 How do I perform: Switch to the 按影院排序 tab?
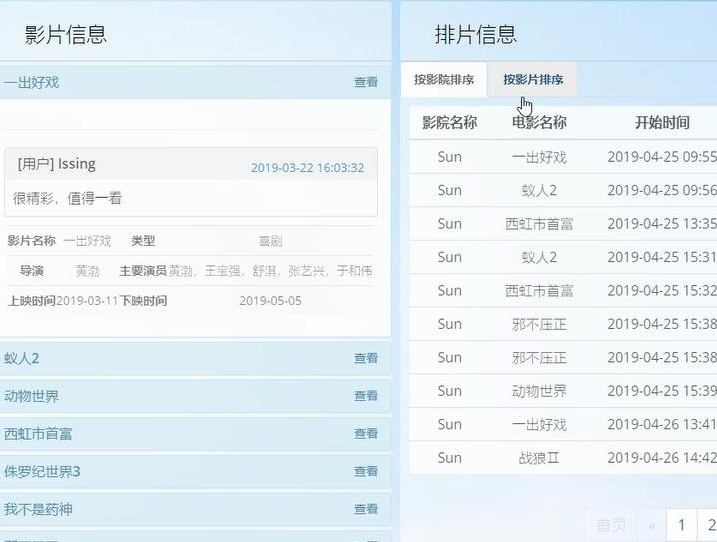coord(444,80)
